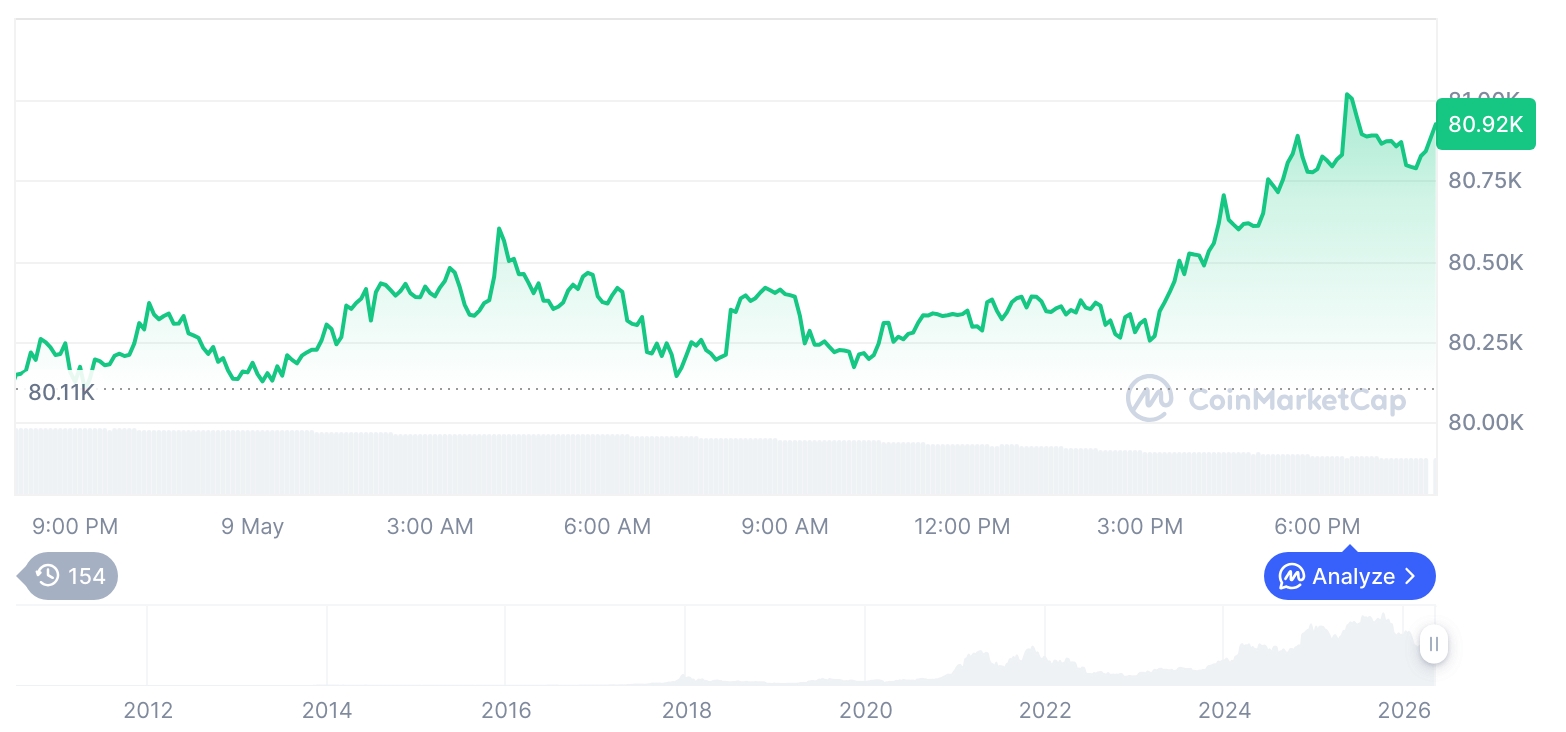1566x732 pixels.
Task: Open the history counter showing 154
Action: 68,576
